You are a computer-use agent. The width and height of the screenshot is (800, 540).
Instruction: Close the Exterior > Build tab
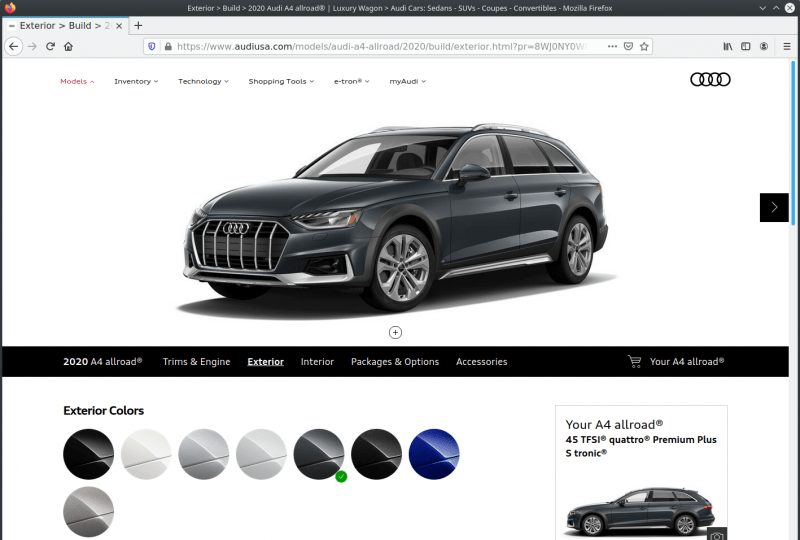[119, 26]
